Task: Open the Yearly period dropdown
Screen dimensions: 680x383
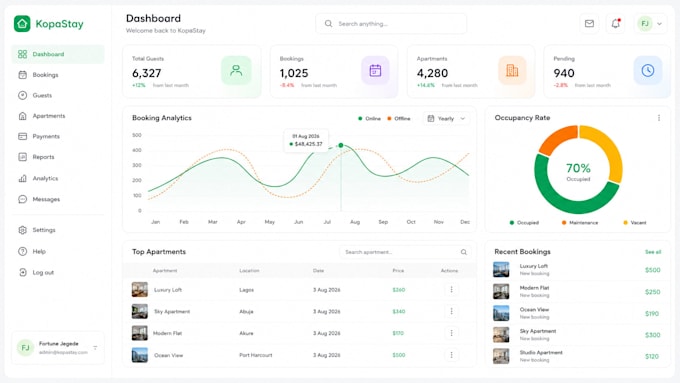Action: (x=446, y=118)
